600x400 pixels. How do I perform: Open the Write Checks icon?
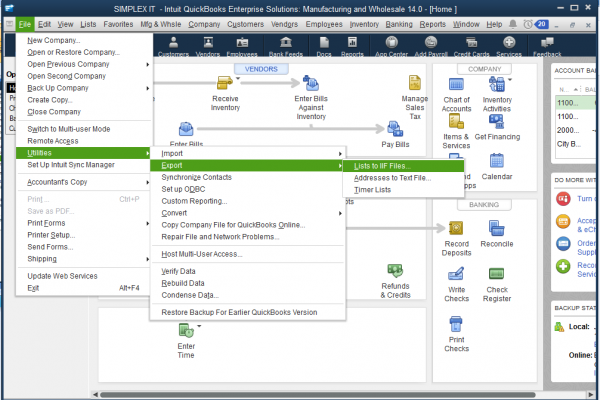coord(456,274)
